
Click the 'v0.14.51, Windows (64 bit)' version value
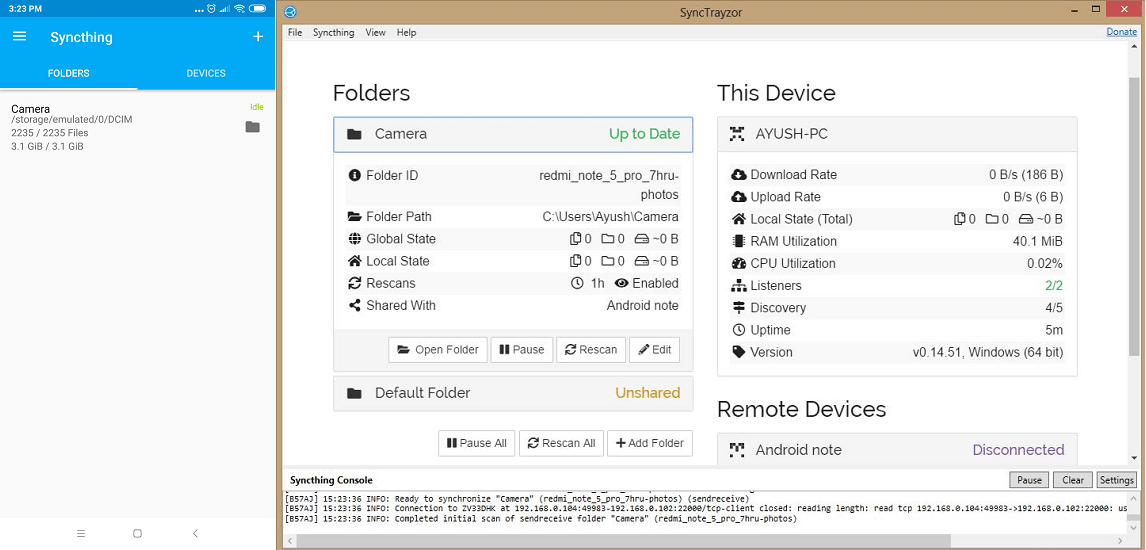point(987,352)
